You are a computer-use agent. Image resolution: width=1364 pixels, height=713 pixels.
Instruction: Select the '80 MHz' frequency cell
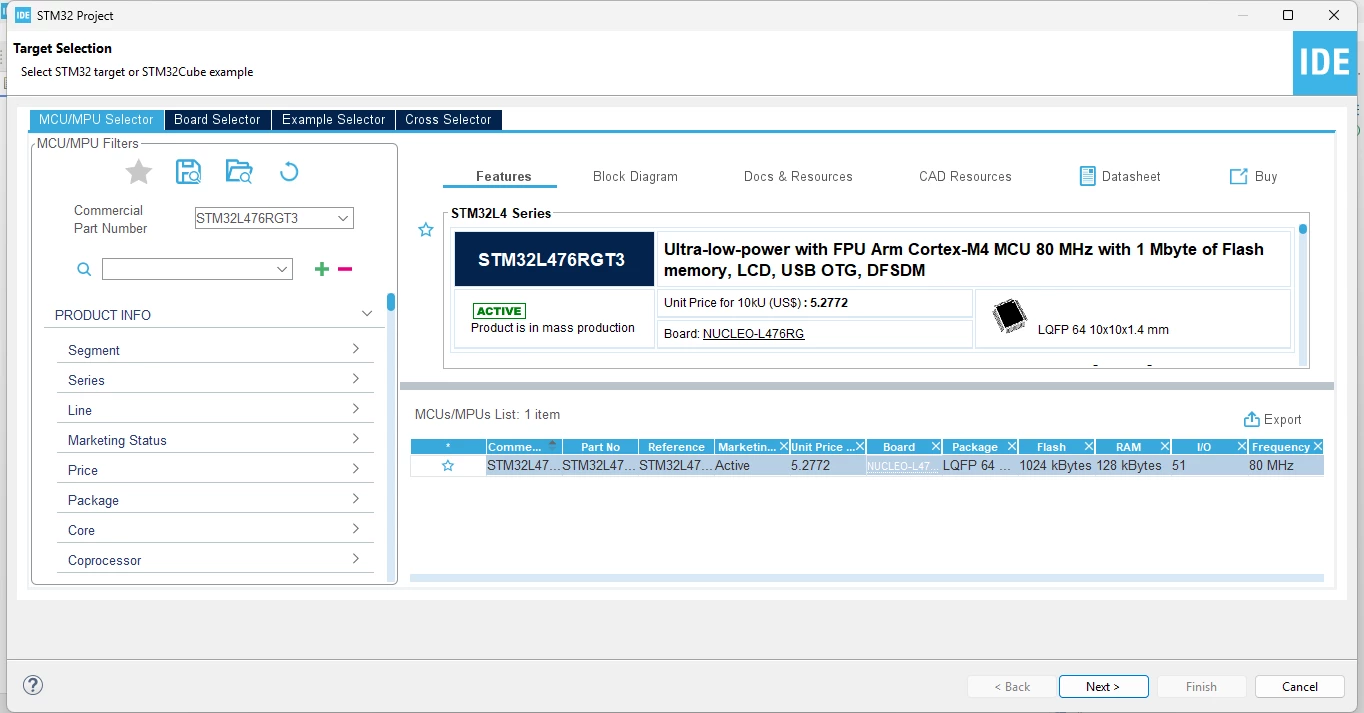(1284, 466)
